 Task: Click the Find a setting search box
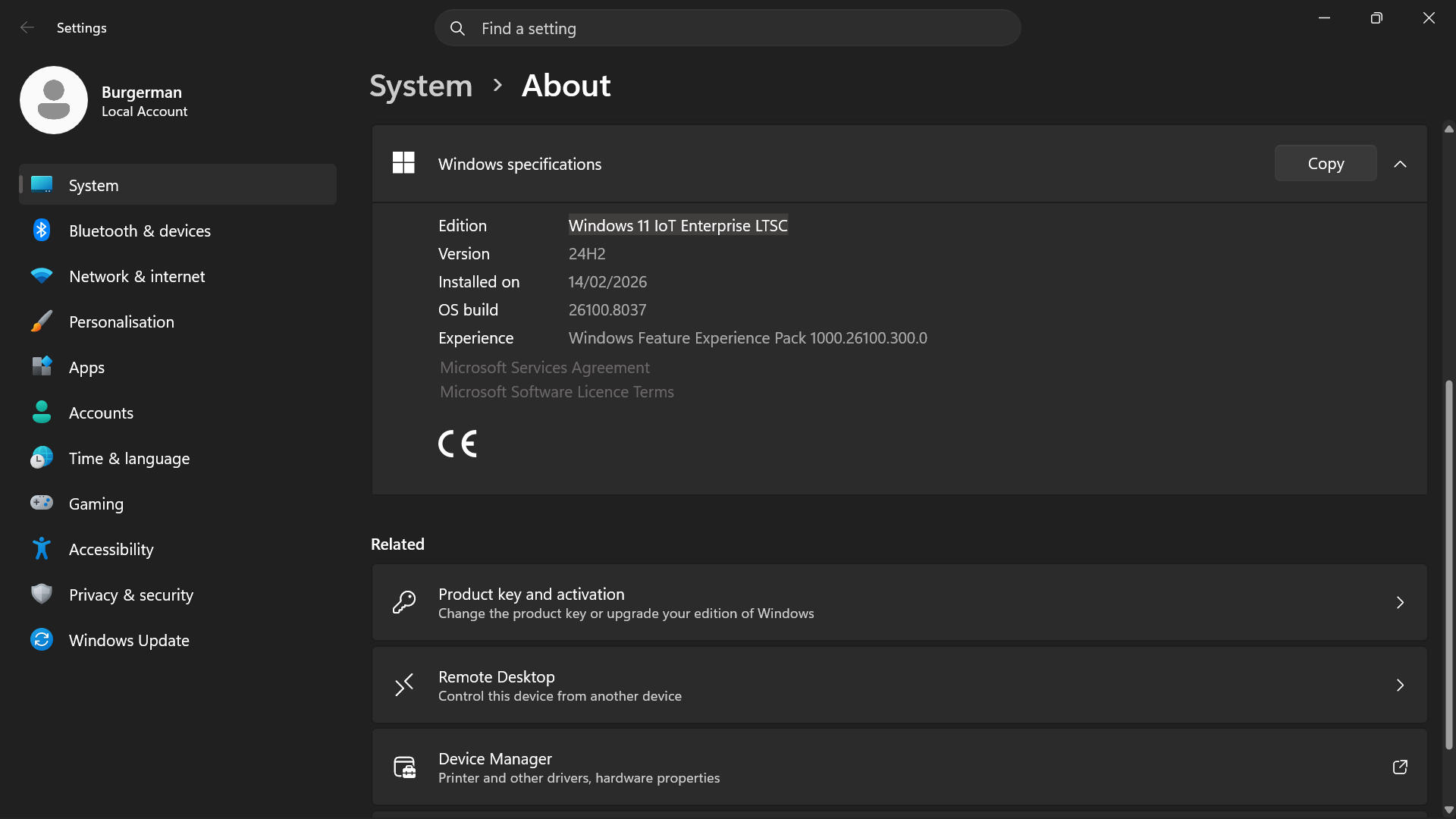(x=728, y=29)
